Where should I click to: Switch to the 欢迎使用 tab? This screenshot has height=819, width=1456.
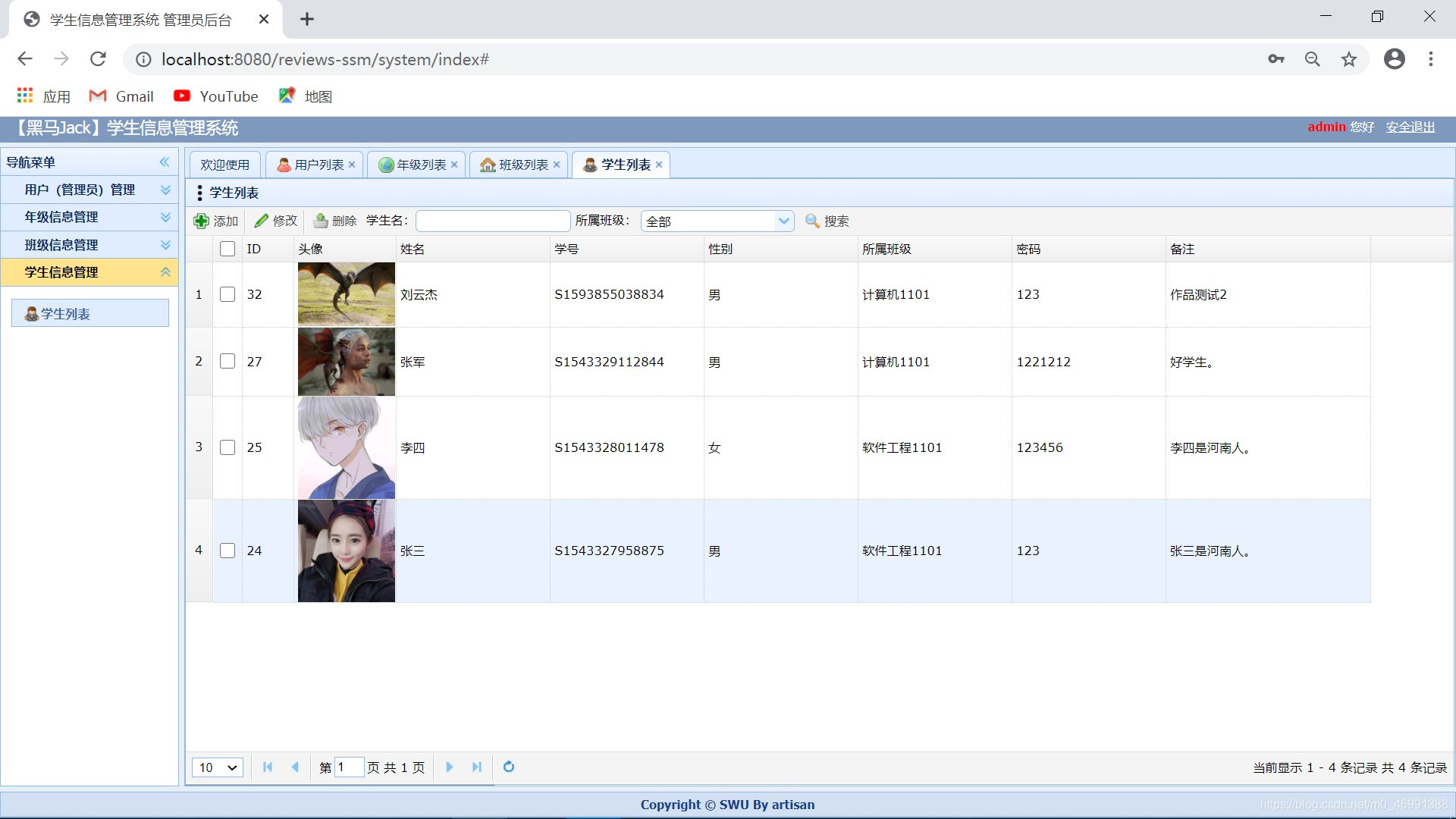(x=225, y=165)
